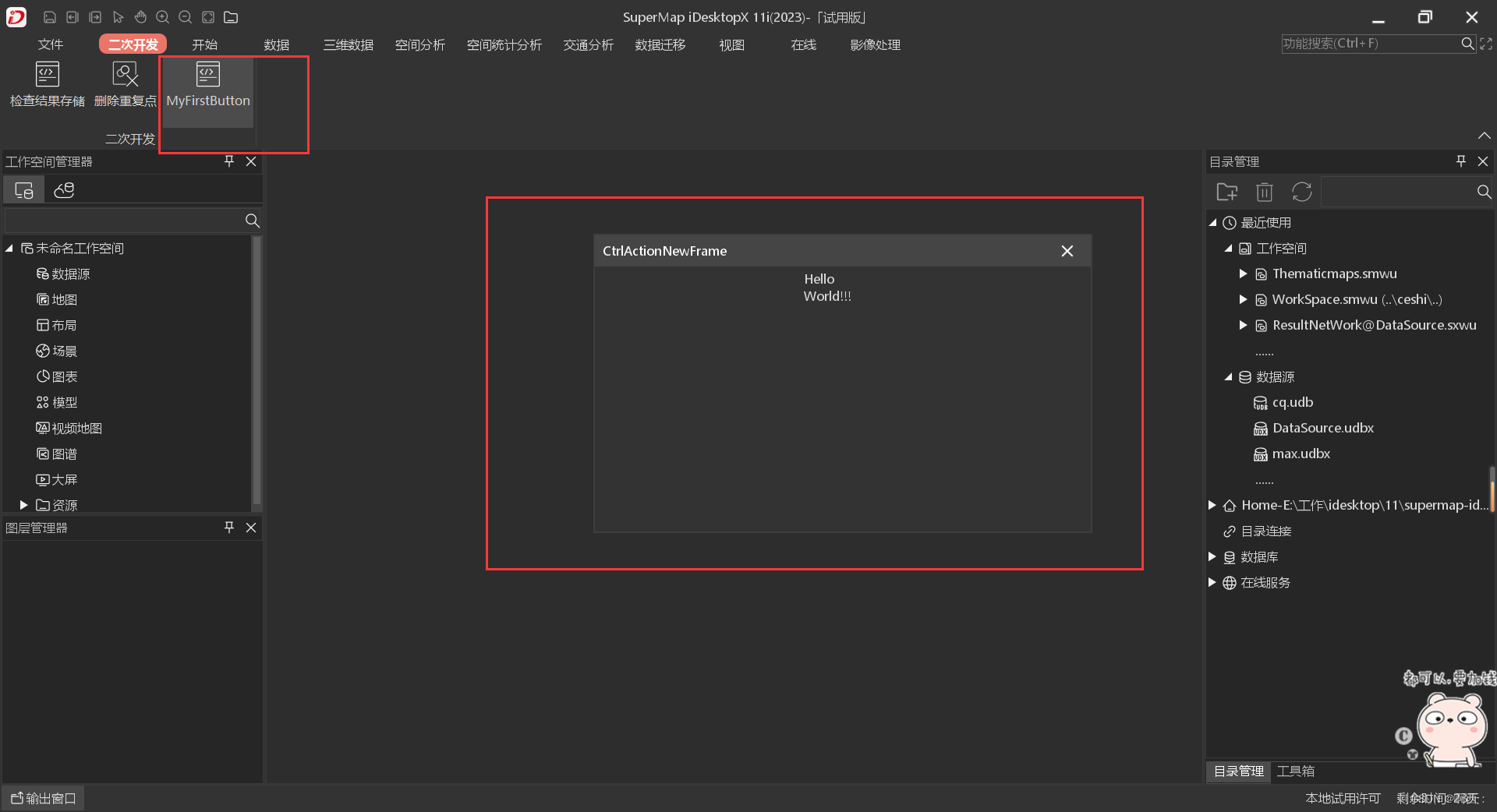Collapse the 工作空间 node in catalog
This screenshot has height=812, width=1497.
point(1229,249)
